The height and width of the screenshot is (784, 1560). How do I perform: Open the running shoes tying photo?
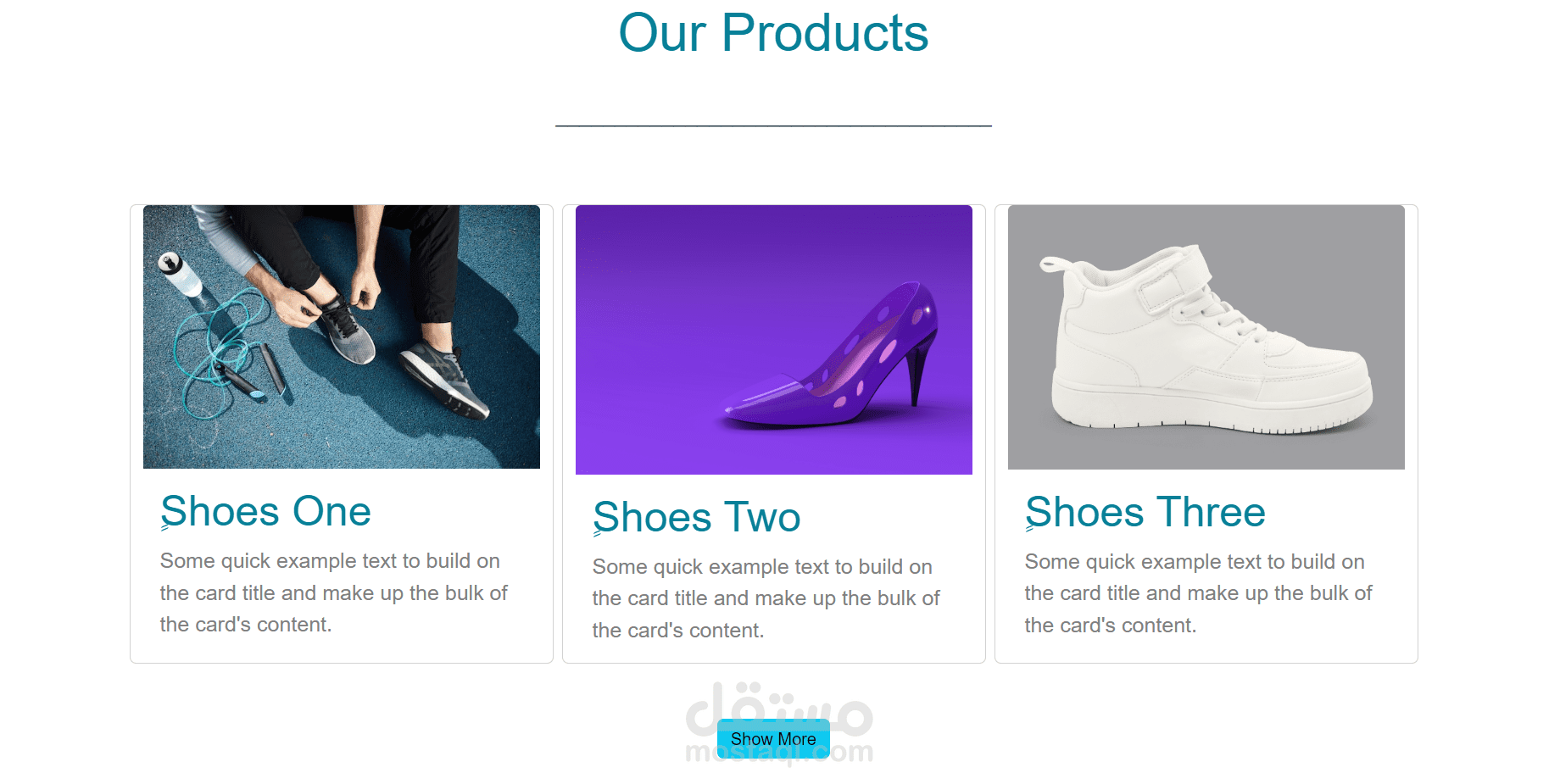pyautogui.click(x=342, y=336)
